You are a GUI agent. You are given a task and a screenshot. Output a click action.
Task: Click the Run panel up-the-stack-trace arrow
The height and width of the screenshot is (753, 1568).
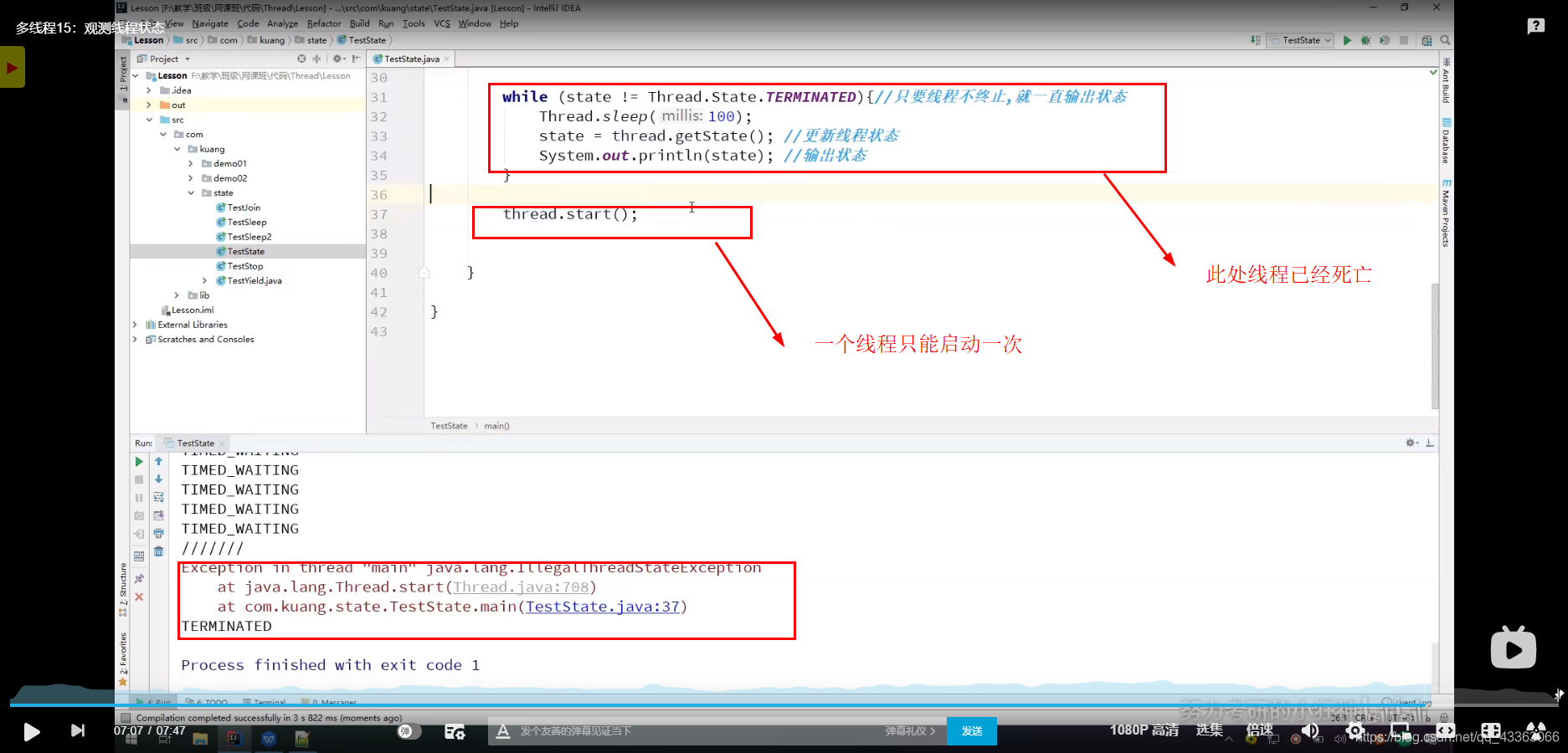click(x=158, y=462)
